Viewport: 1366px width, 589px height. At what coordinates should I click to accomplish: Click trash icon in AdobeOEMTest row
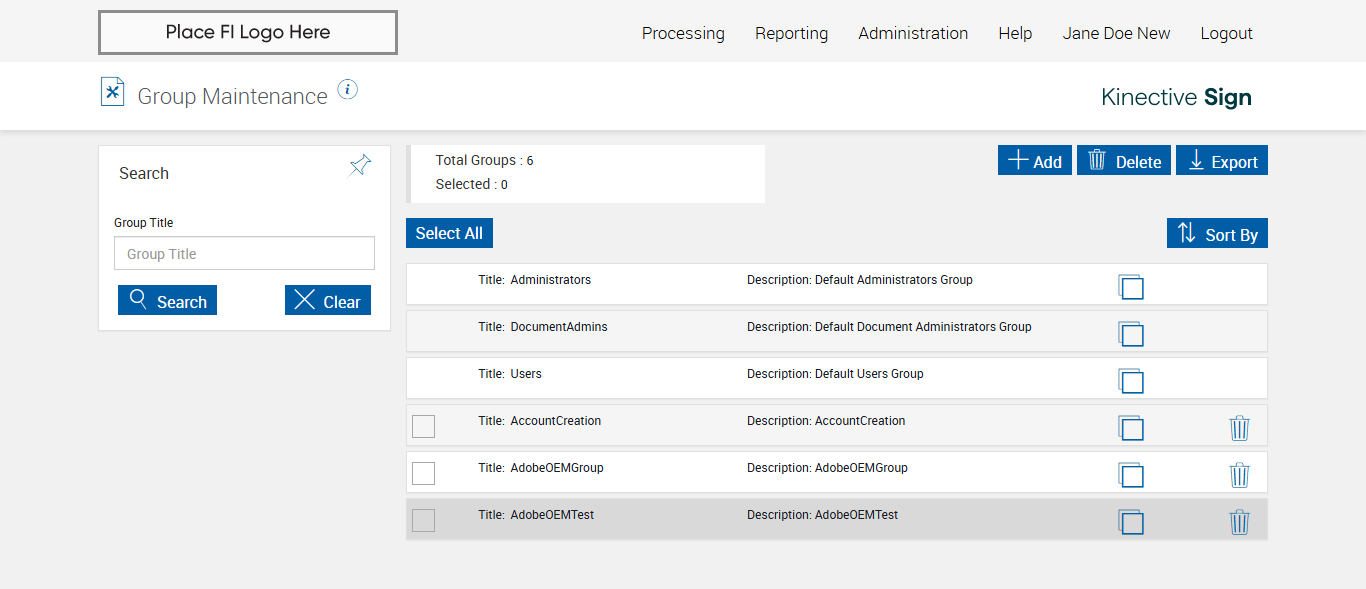(x=1239, y=522)
